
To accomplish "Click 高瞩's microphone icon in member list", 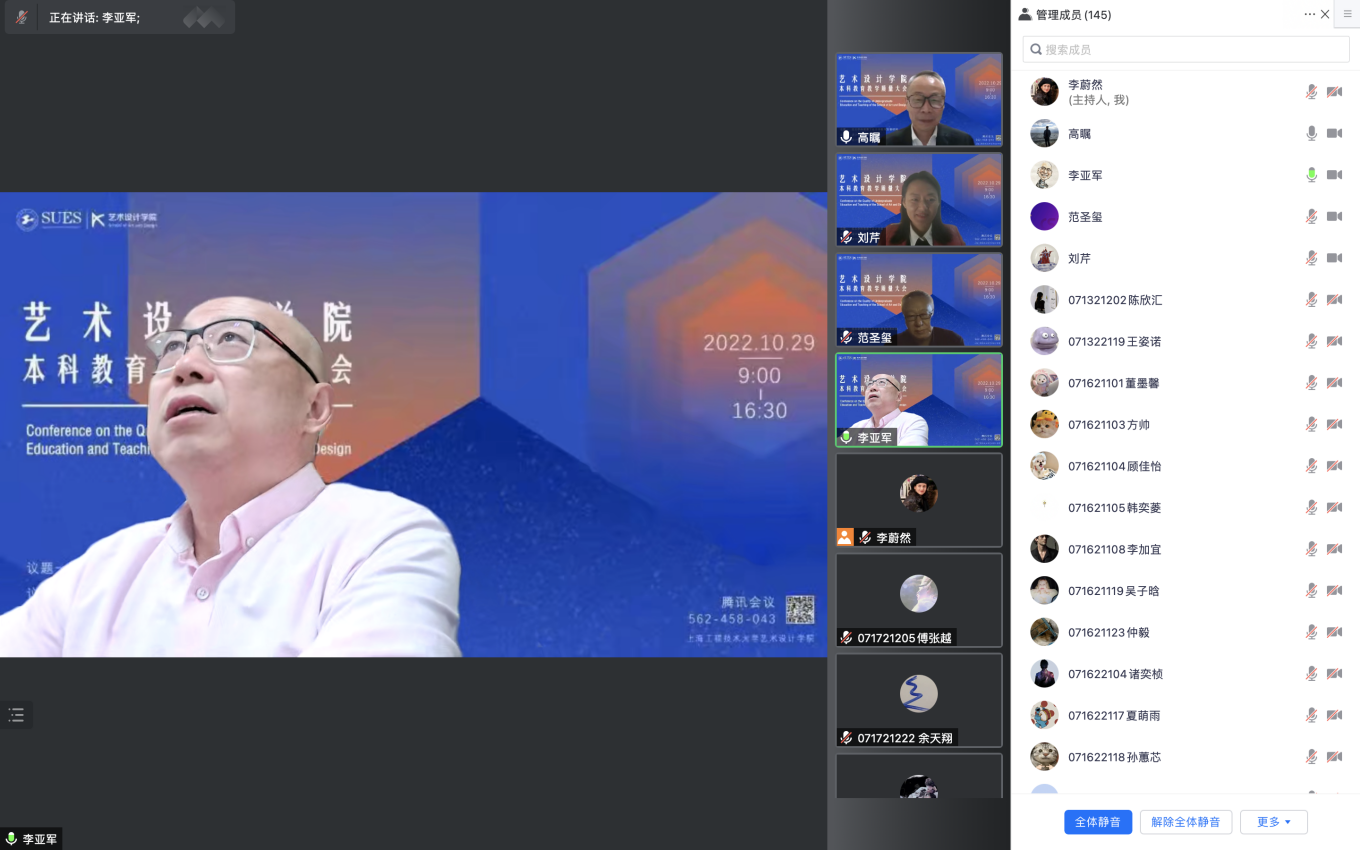I will click(x=1311, y=133).
